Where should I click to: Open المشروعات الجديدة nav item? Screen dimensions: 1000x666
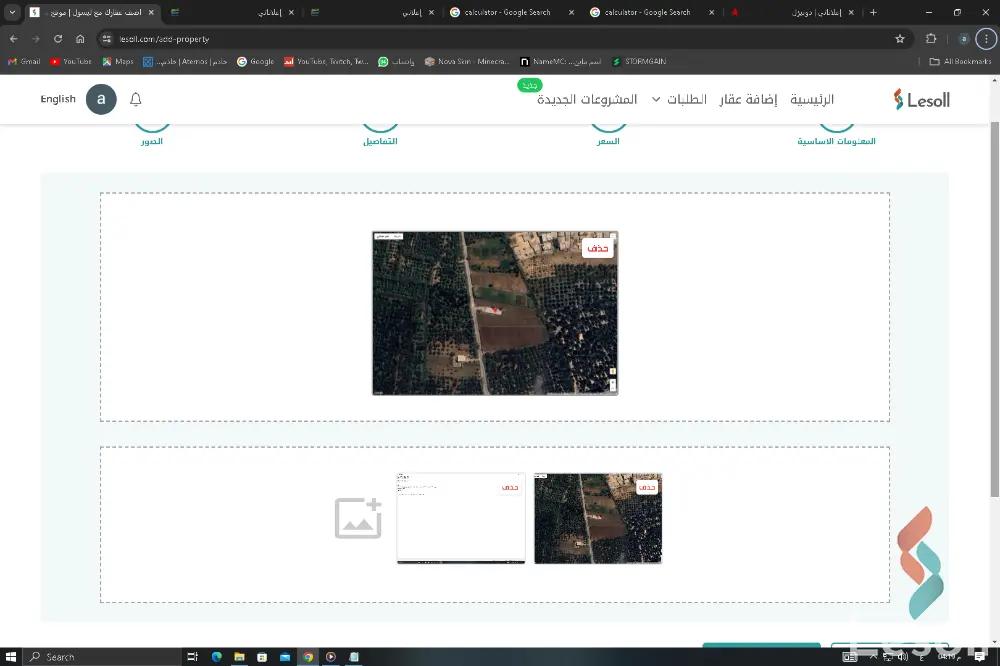(x=587, y=99)
